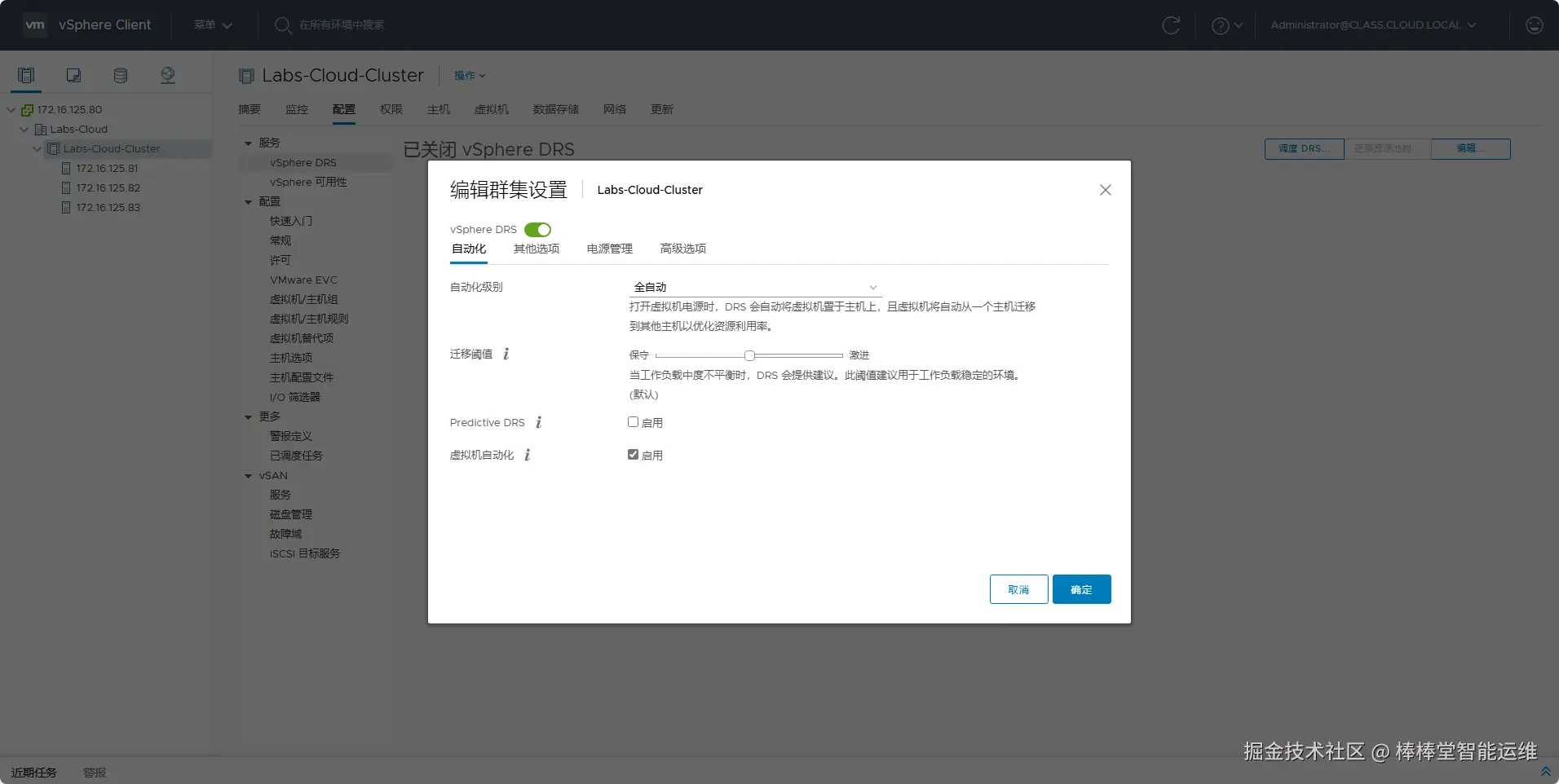Click the search magnifier icon
The image size is (1559, 784).
[x=282, y=25]
